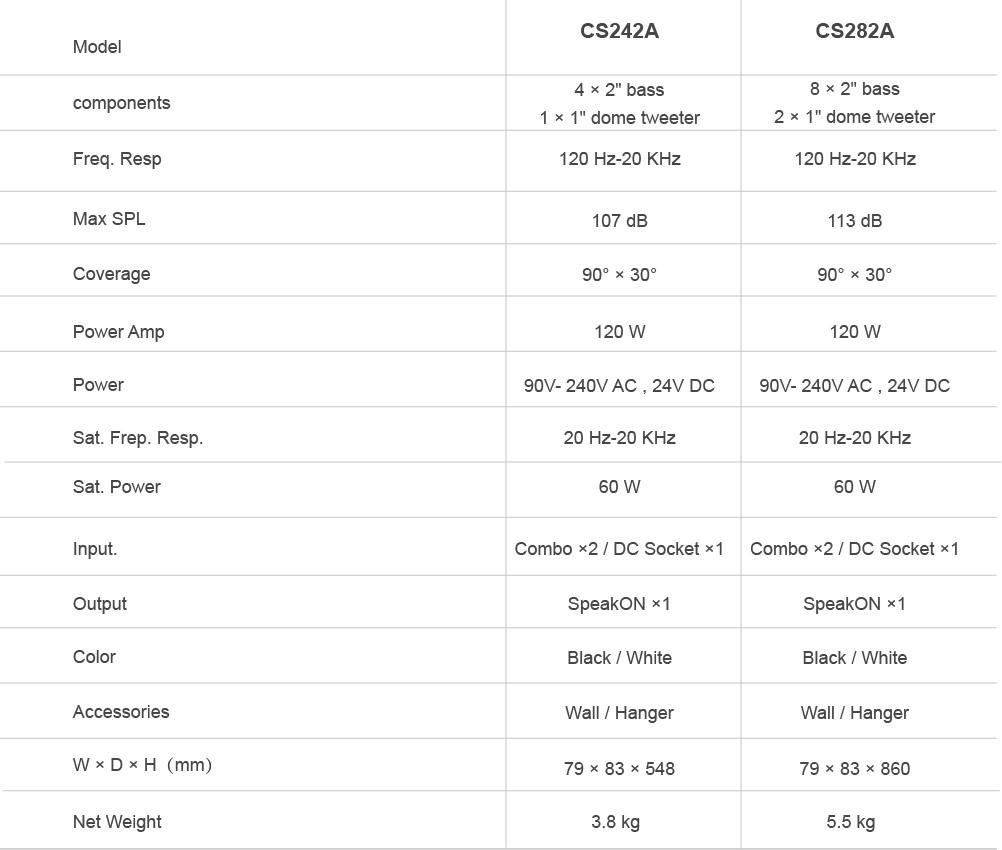Select the 79 × 83 × 548 dimensions cell

click(x=619, y=769)
